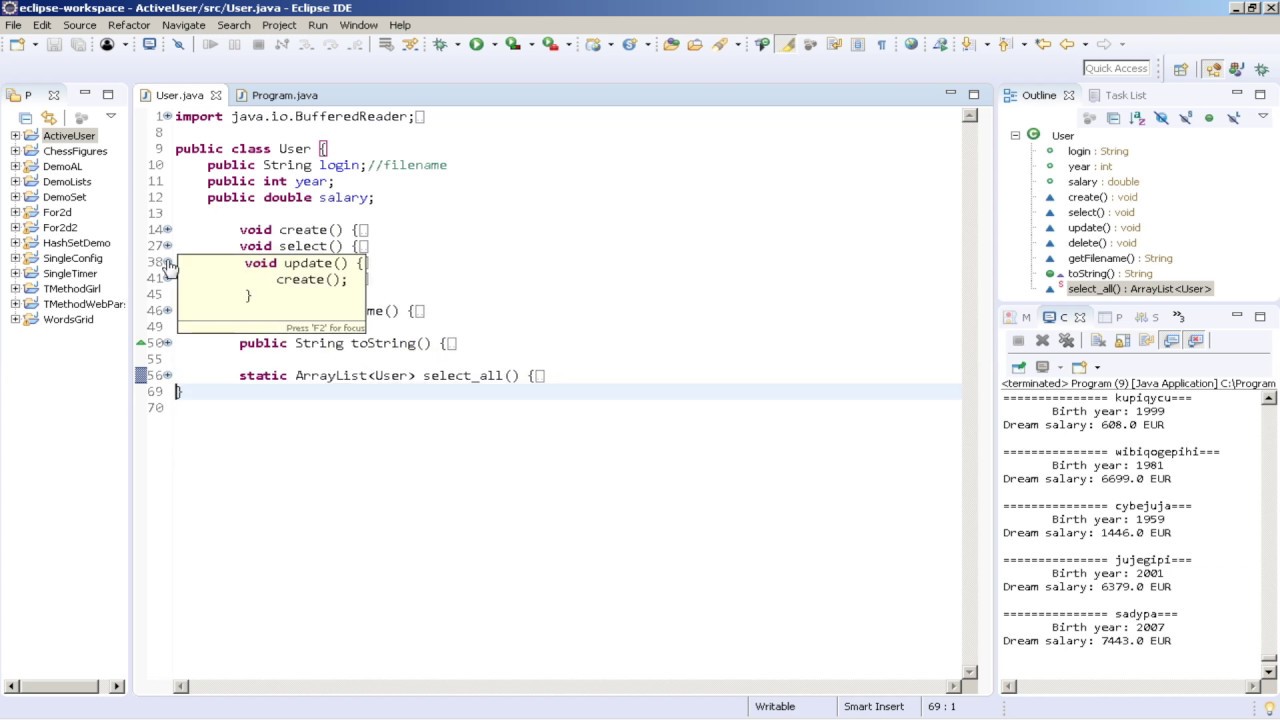Open the Source menu

[x=80, y=25]
